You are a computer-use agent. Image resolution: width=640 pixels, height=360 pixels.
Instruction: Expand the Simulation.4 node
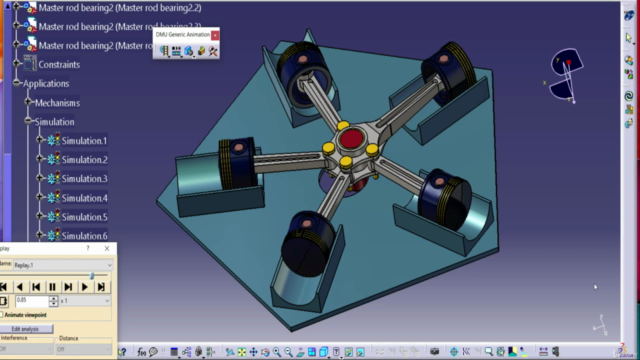pos(39,197)
